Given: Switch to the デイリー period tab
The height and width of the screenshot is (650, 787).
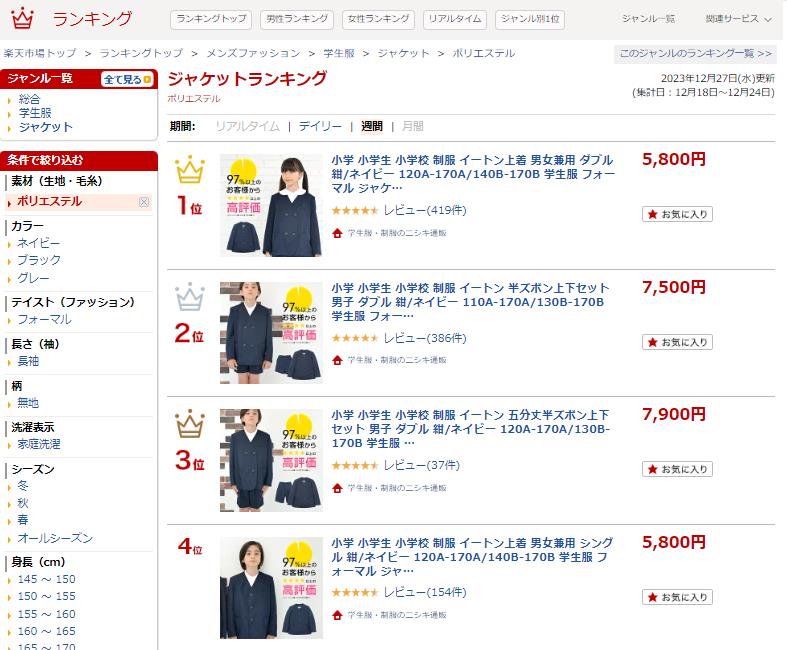Looking at the screenshot, I should pos(320,126).
